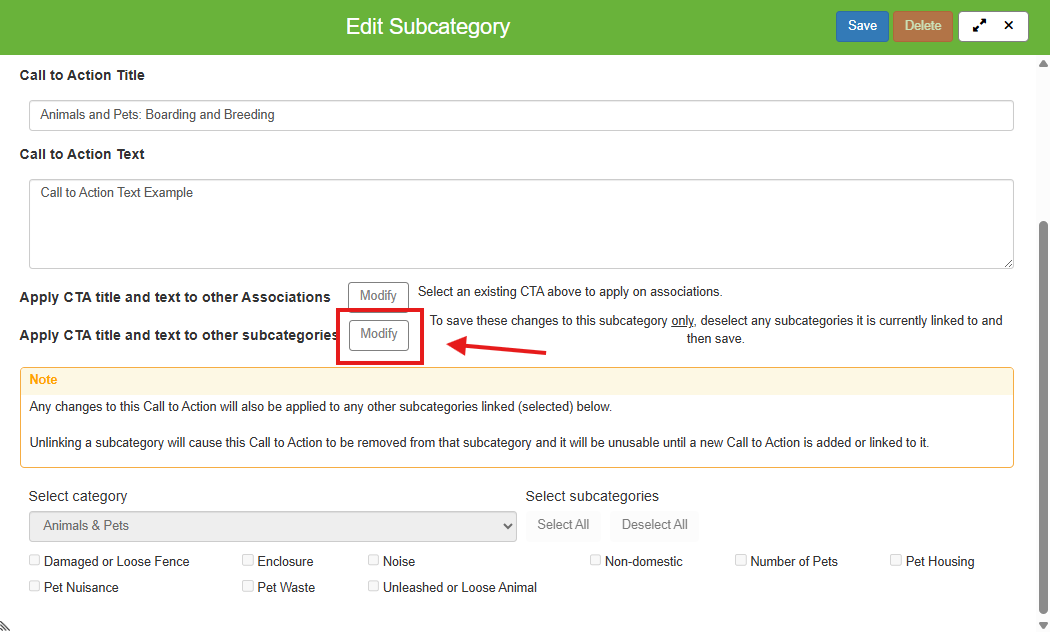Focus the Call to Action Title field
The height and width of the screenshot is (632, 1050).
click(x=521, y=115)
